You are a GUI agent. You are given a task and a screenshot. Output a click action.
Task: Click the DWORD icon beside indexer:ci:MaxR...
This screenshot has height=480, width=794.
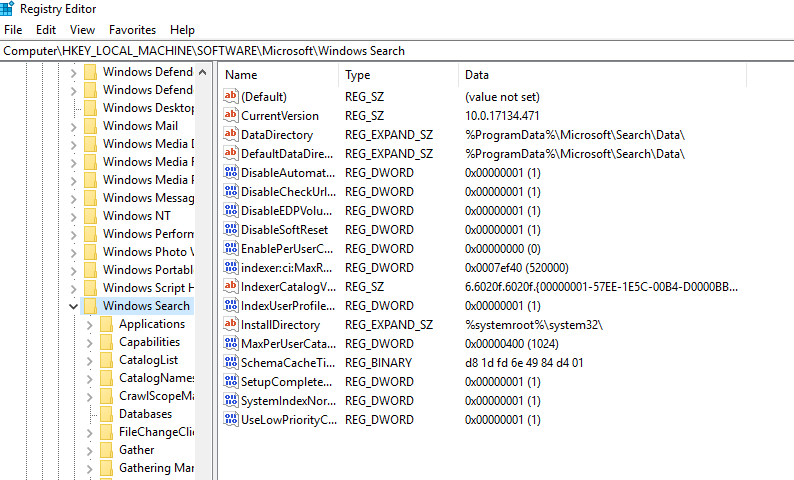(231, 267)
